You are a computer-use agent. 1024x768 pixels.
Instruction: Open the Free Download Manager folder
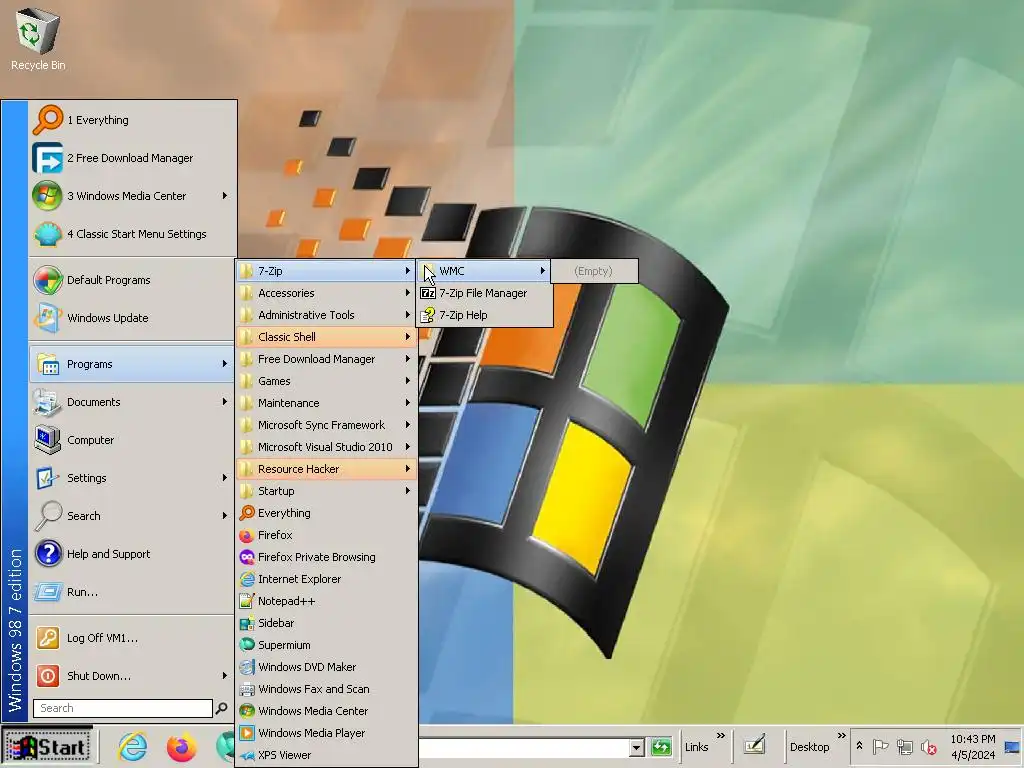point(327,359)
